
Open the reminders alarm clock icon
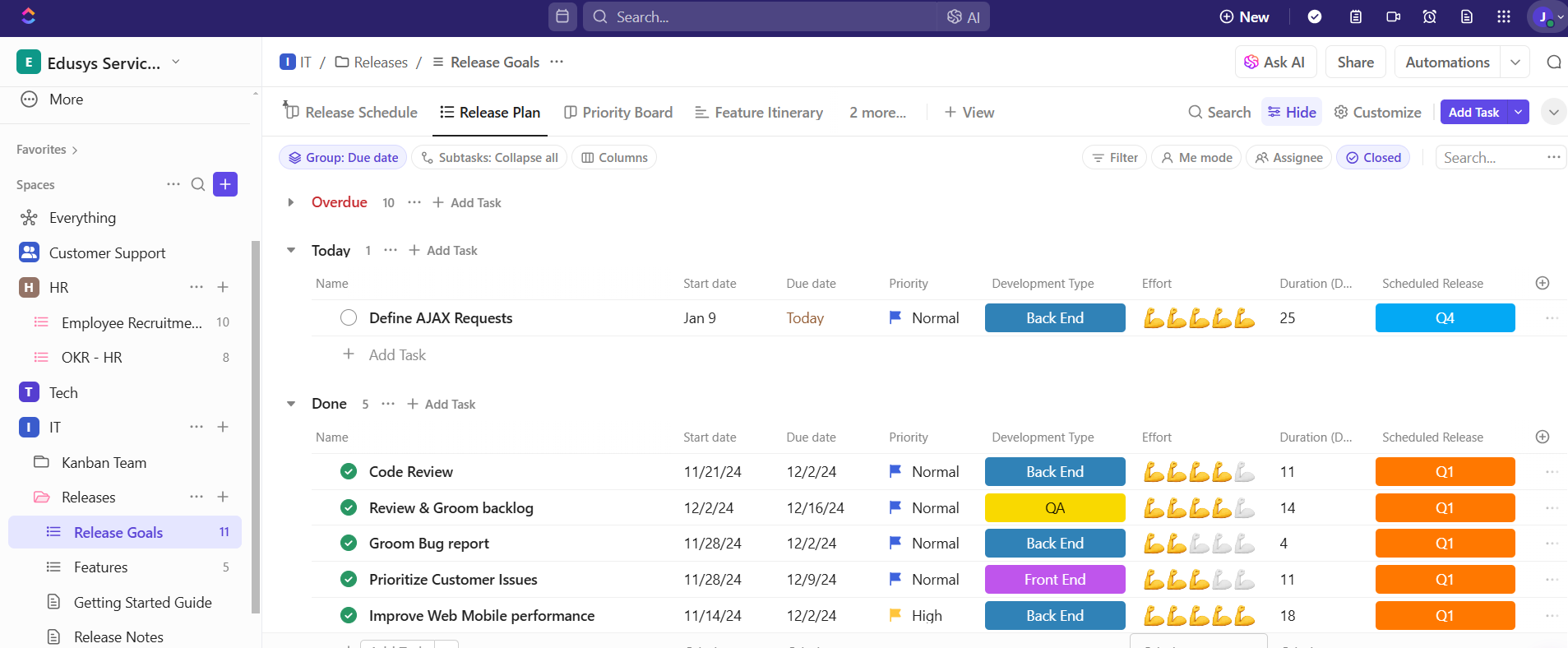[x=1430, y=16]
